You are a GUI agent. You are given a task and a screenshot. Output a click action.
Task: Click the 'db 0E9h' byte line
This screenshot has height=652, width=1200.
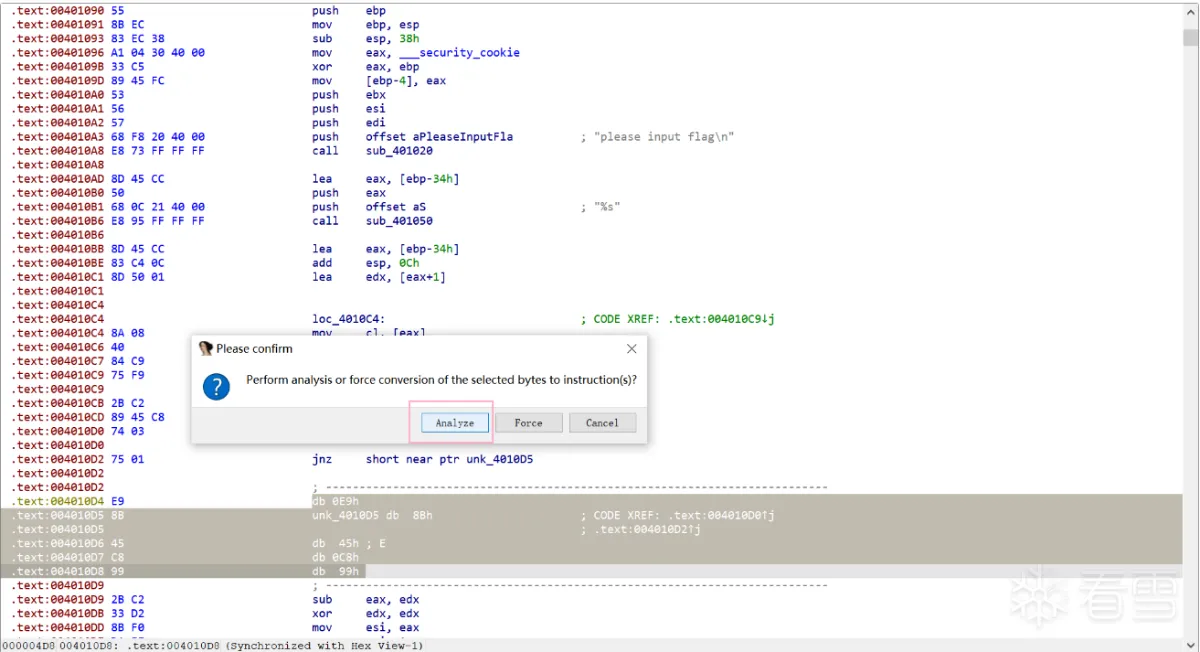(x=335, y=501)
